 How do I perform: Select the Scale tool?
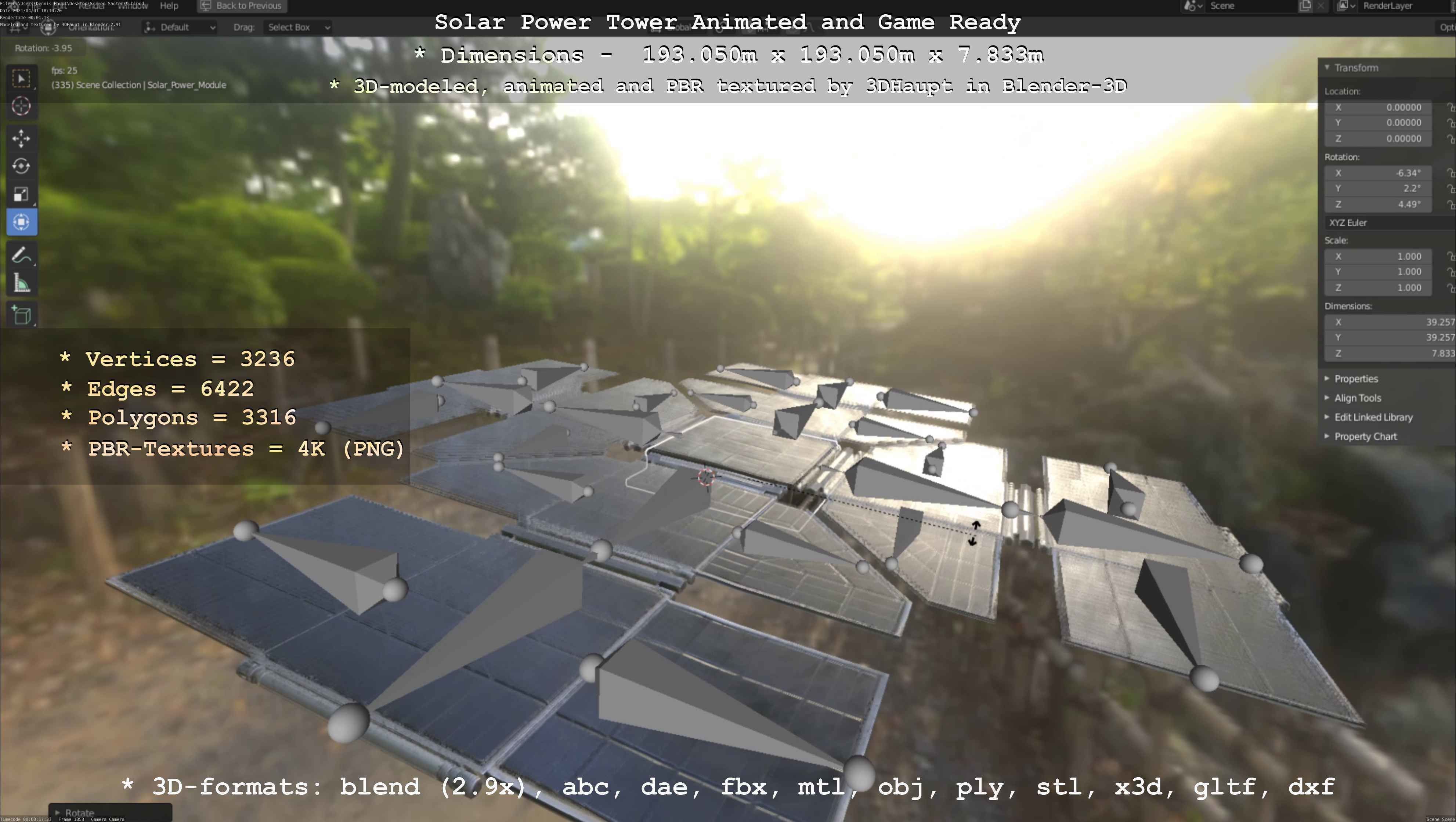coord(21,194)
